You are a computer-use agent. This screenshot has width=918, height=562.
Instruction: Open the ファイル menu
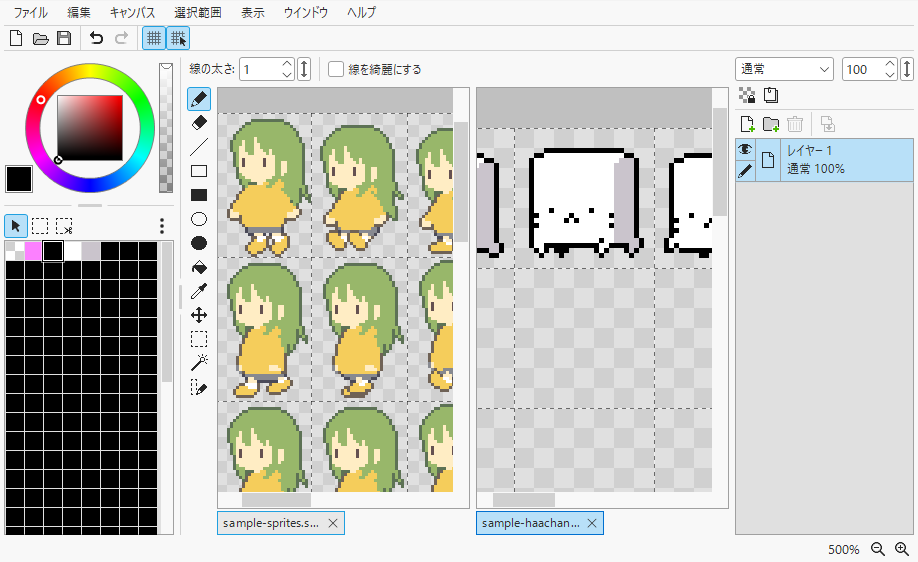point(30,12)
